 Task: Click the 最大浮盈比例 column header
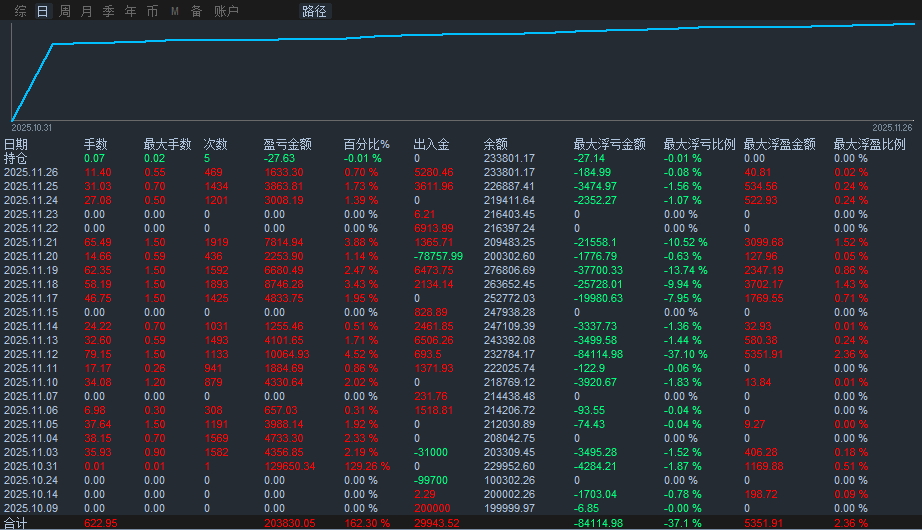tap(870, 144)
